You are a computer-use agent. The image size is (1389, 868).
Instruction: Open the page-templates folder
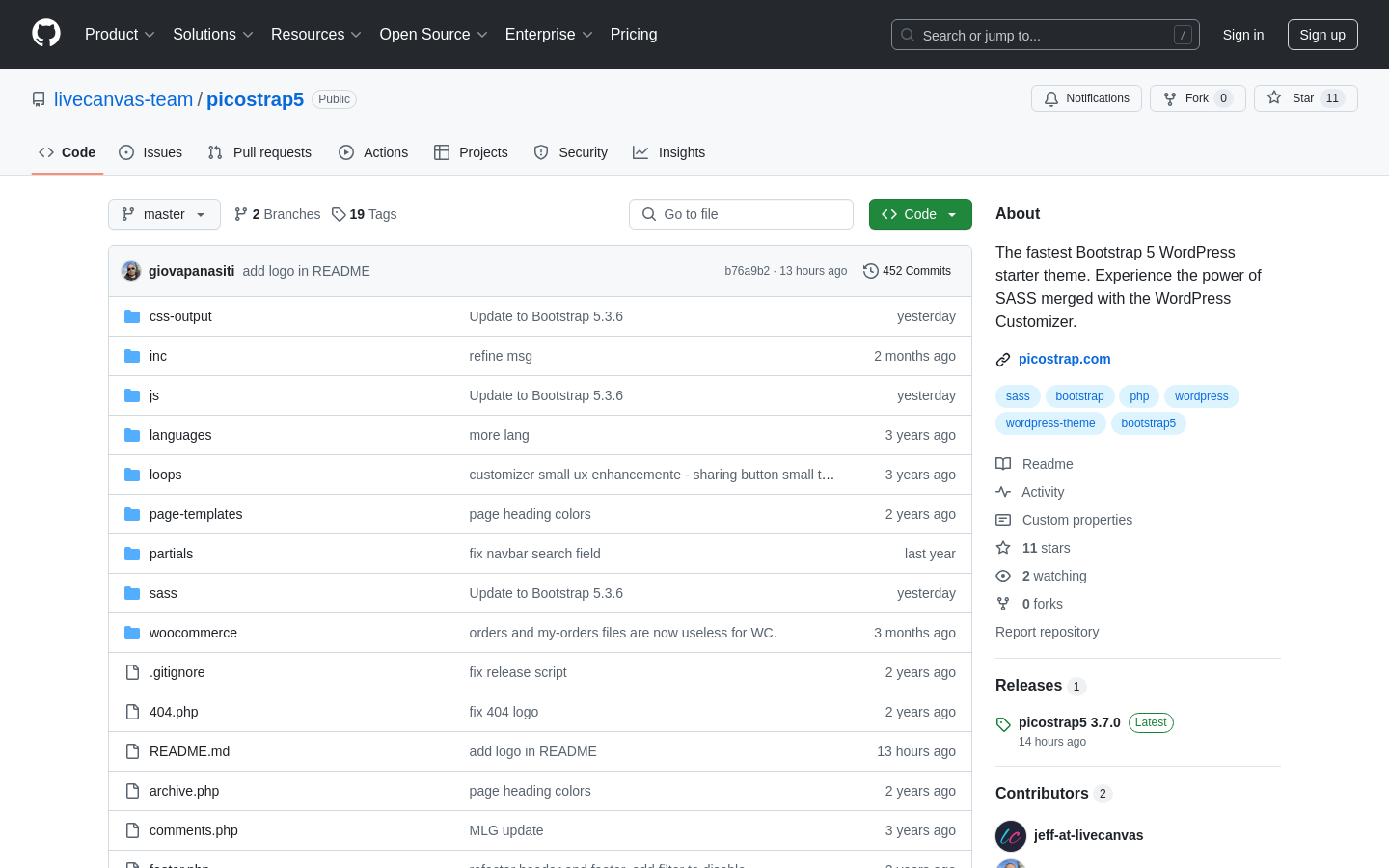196,514
